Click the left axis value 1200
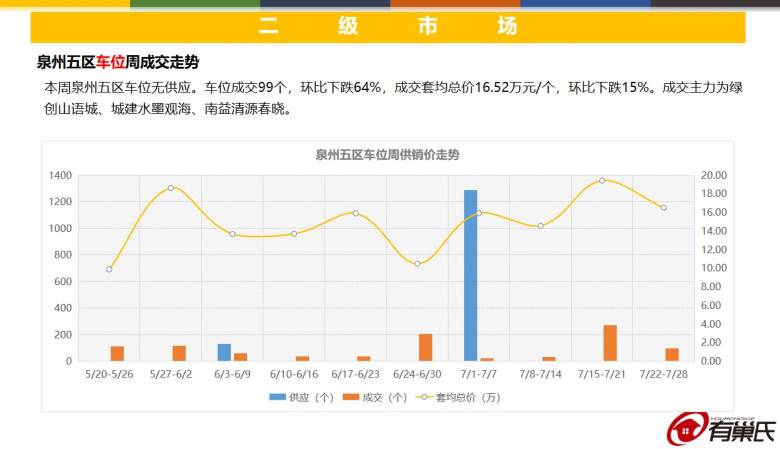Image resolution: width=780 pixels, height=449 pixels. 60,201
